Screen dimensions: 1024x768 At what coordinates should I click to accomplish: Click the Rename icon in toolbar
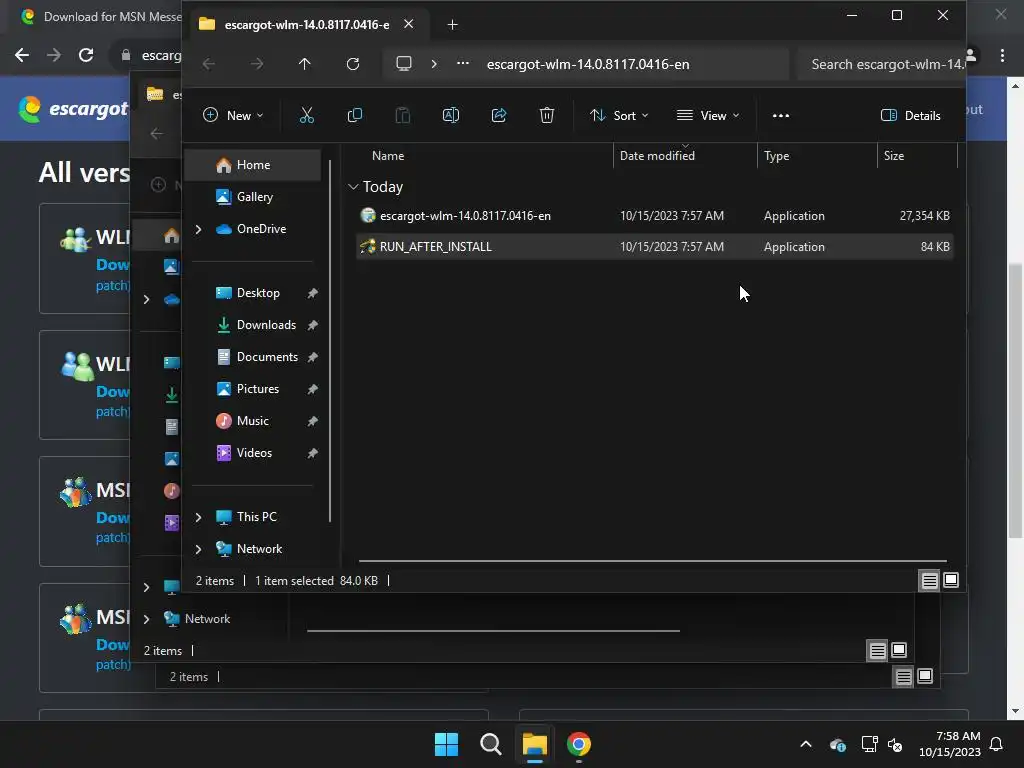(x=451, y=116)
